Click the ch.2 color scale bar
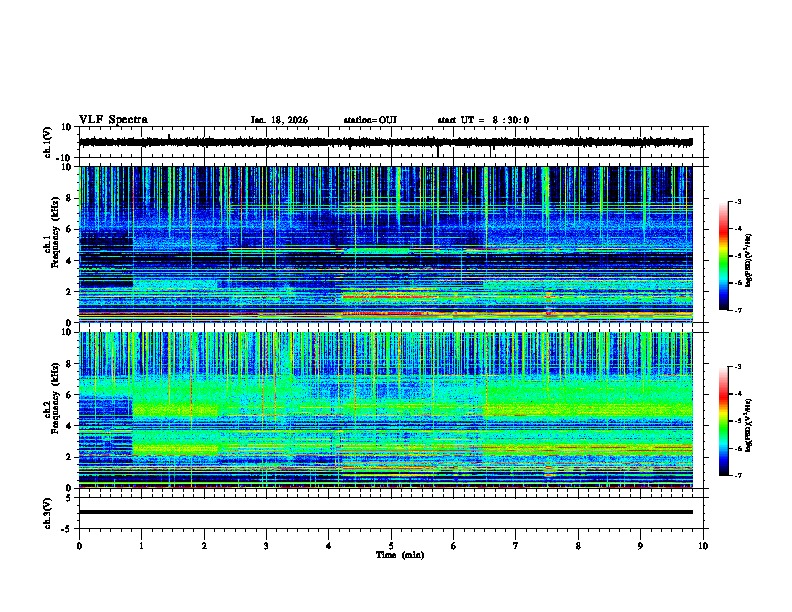This screenshot has width=792, height=612. point(723,421)
